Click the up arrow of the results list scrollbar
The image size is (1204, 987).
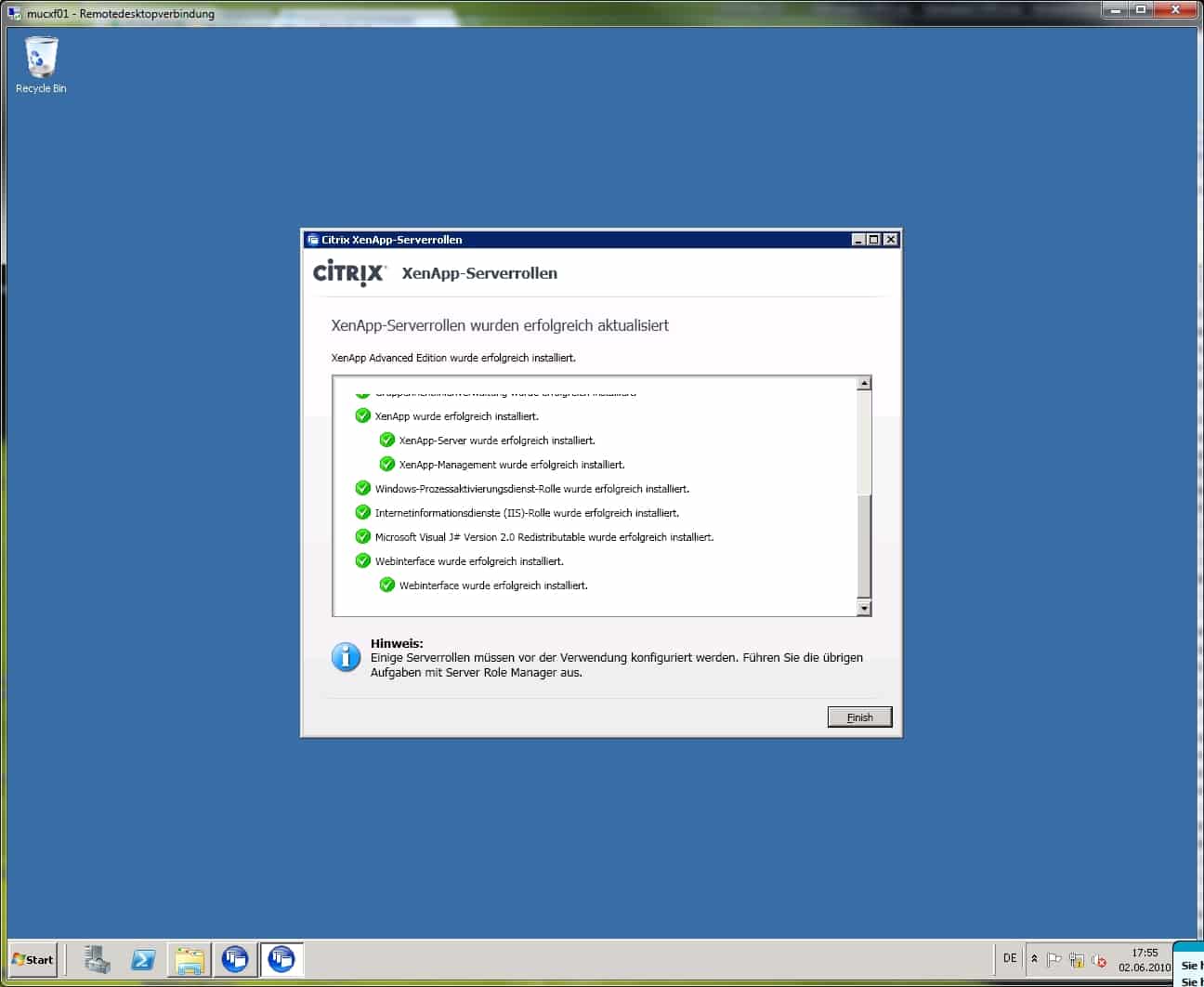(864, 383)
